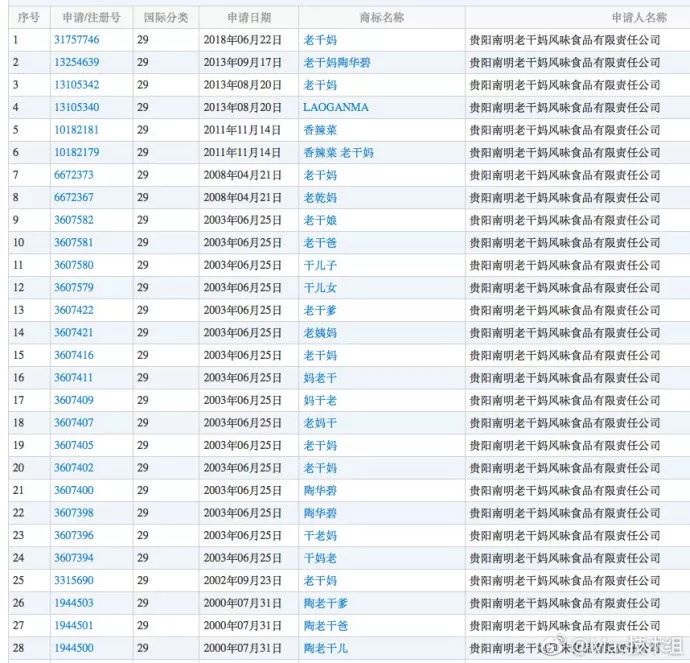This screenshot has height=663, width=690.
Task: Click the 商标名称 column header
Action: click(x=382, y=18)
